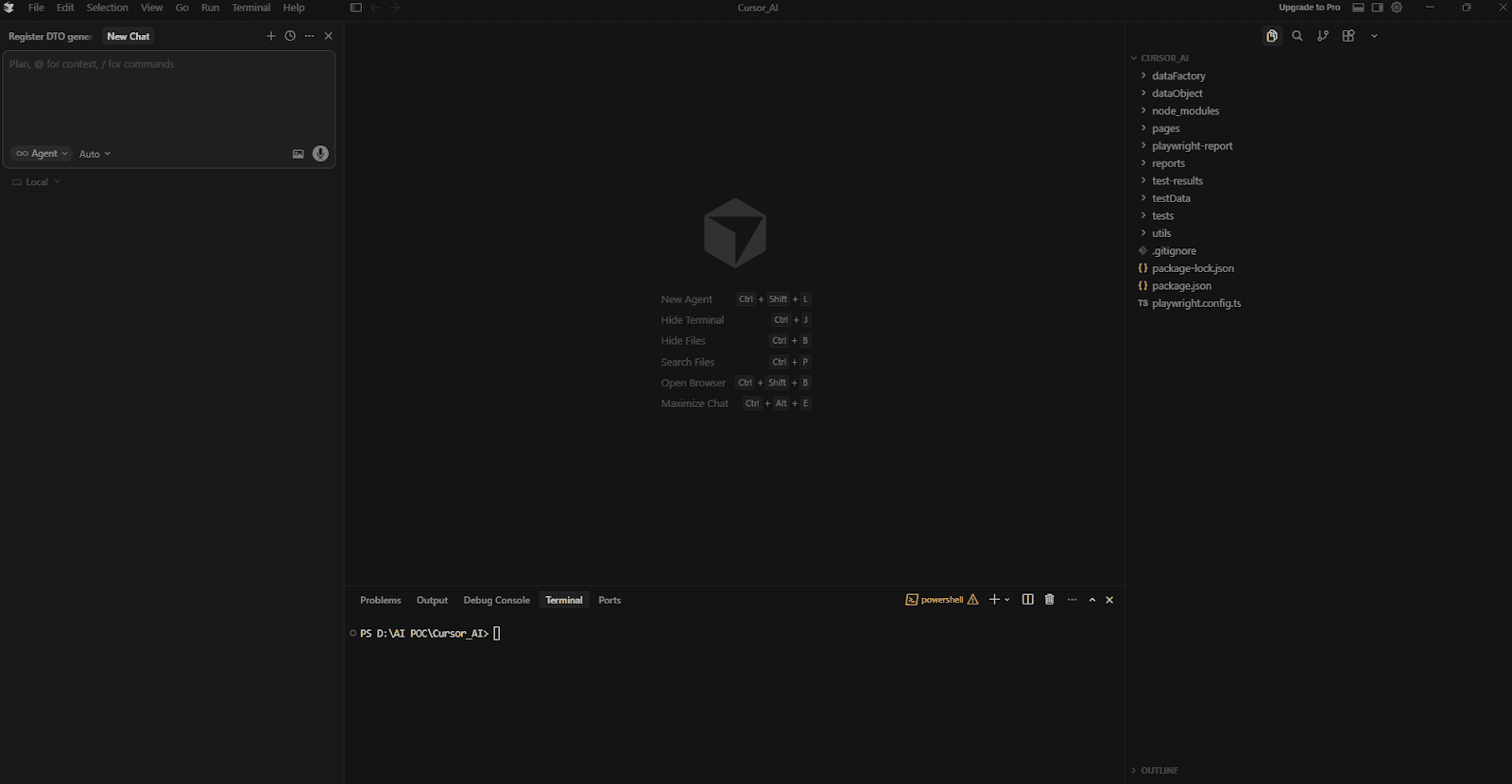Attach an image to chat
This screenshot has width=1512, height=784.
click(298, 154)
